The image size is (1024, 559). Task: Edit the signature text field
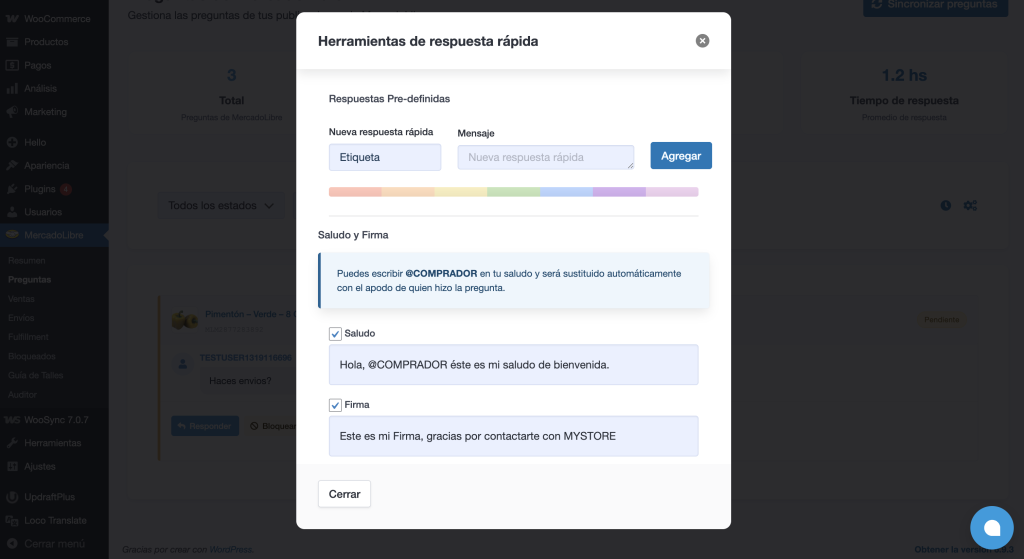click(513, 436)
